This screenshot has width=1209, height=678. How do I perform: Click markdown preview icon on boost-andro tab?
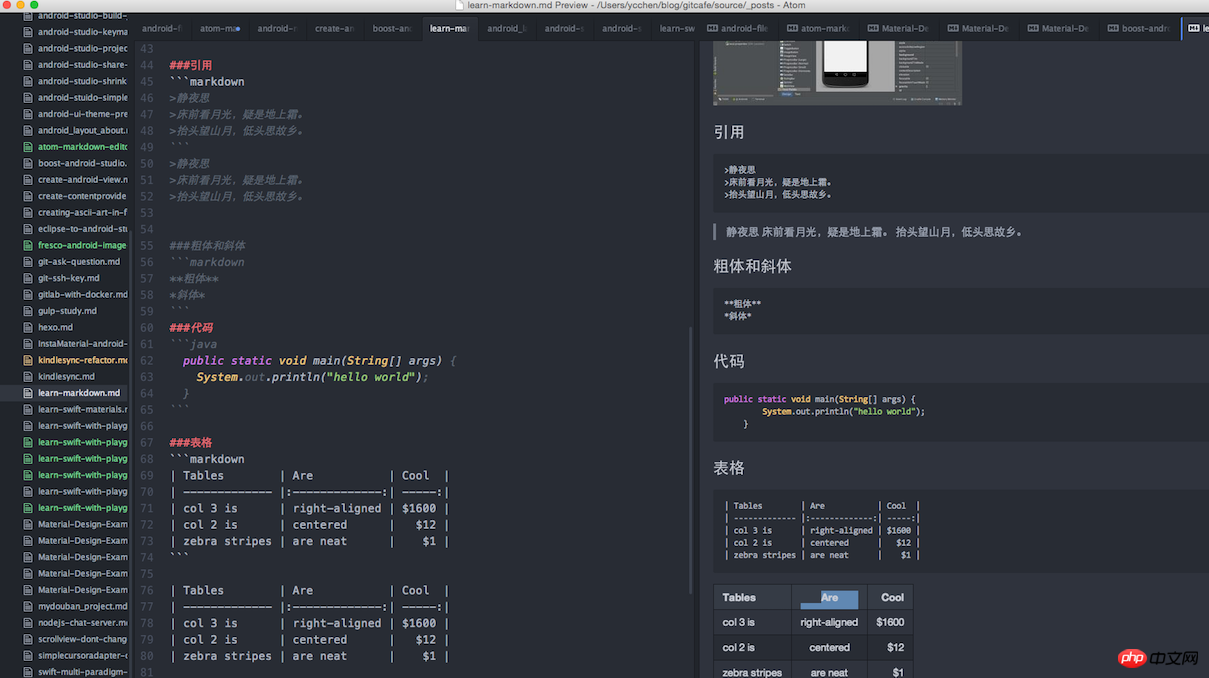[x=1113, y=29]
